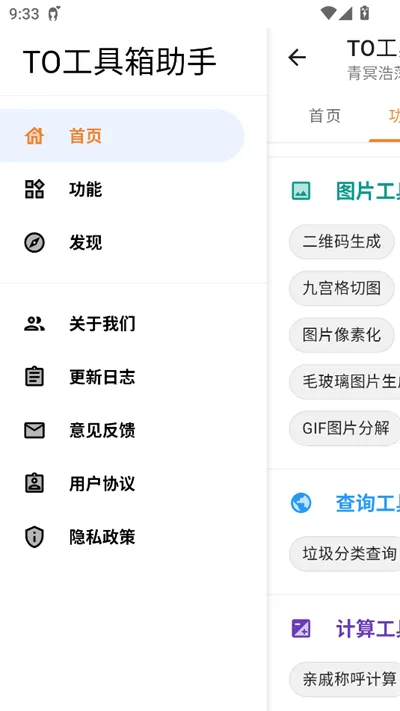Open 意见反馈 from the drawer

pos(122,430)
